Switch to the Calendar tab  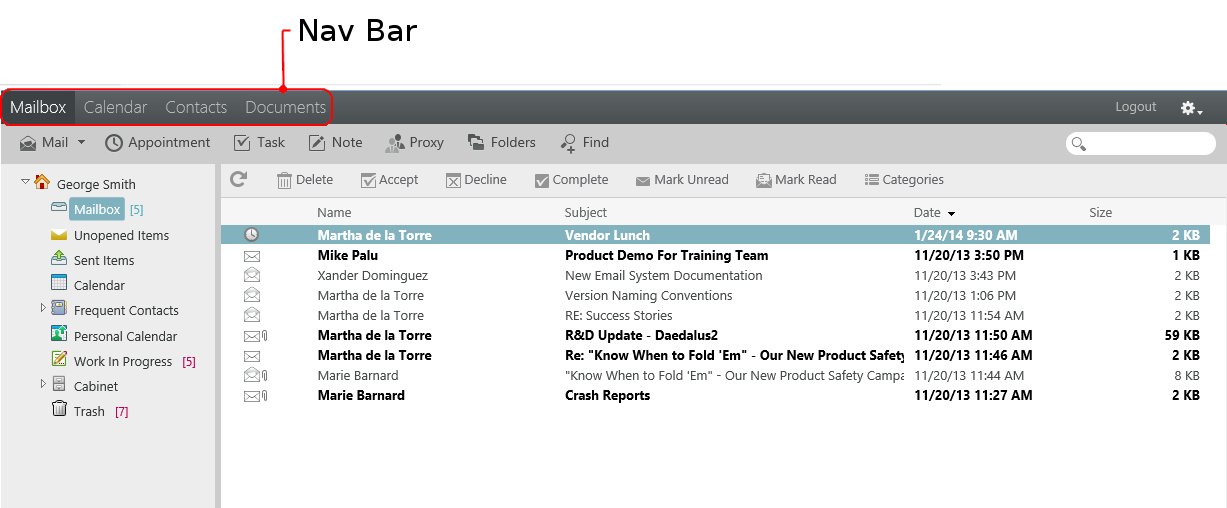click(115, 107)
